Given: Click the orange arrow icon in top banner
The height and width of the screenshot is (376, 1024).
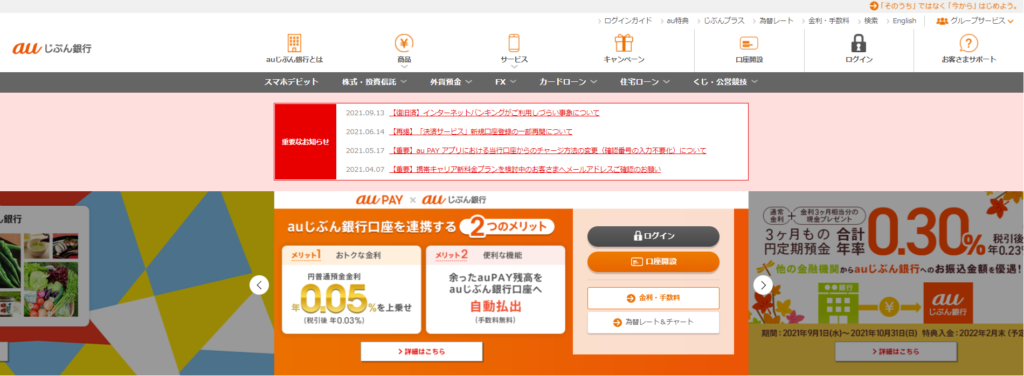Looking at the screenshot, I should coord(874,6).
